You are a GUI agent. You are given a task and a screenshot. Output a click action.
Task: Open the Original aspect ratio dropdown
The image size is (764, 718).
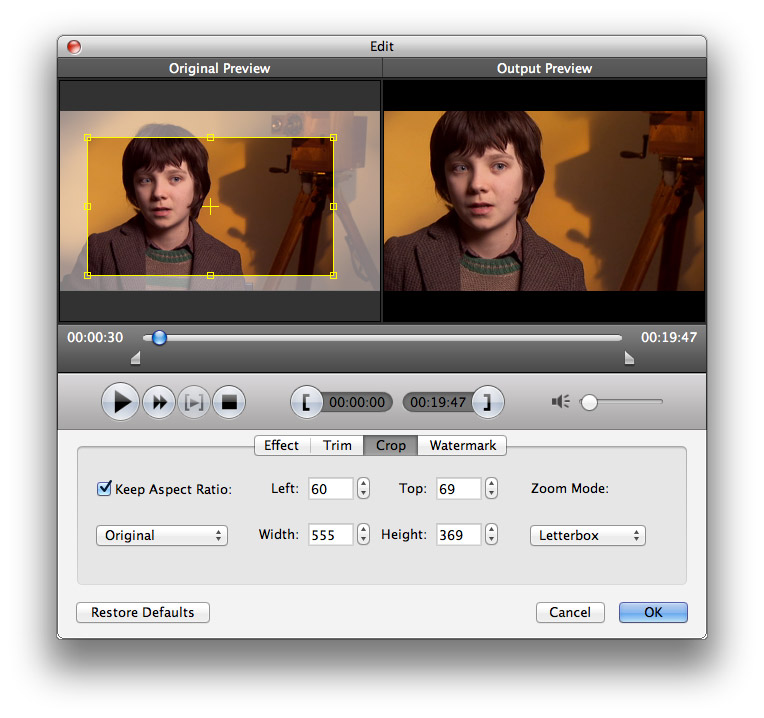point(162,535)
